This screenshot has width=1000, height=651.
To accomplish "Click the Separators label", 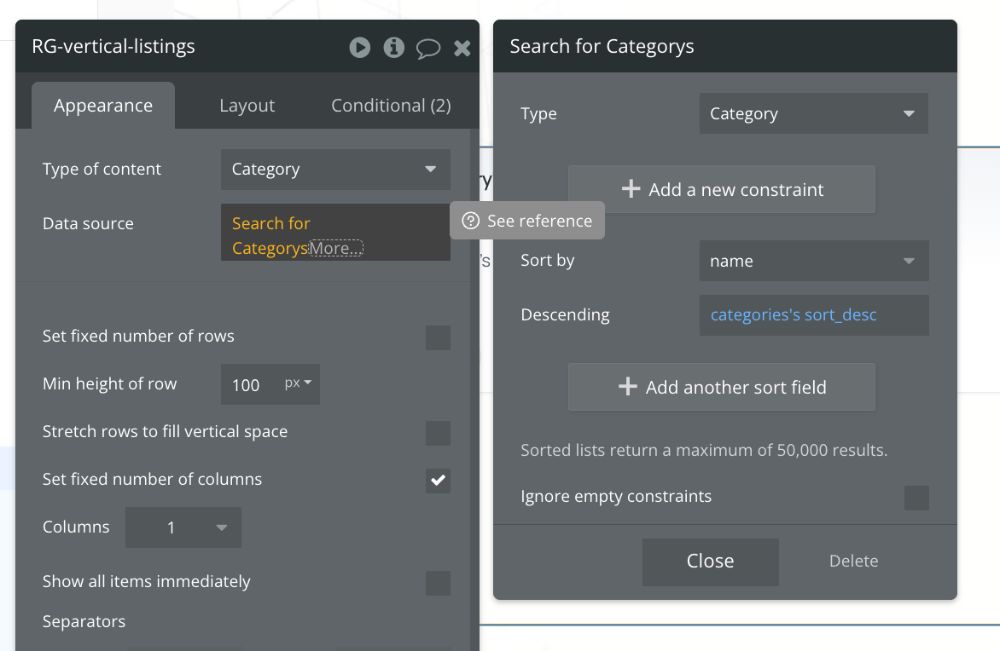I will (84, 621).
